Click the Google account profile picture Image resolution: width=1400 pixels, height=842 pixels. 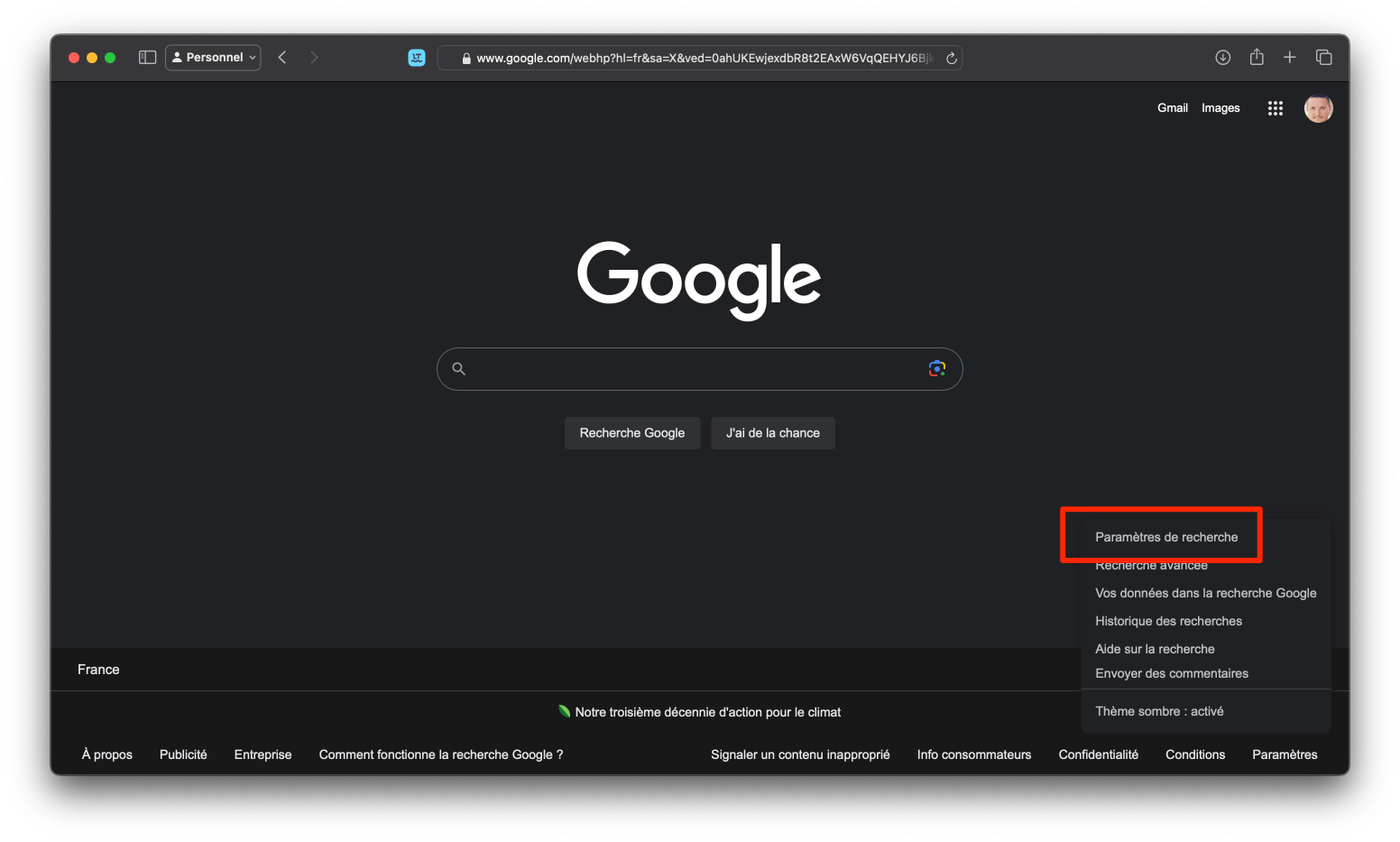pyautogui.click(x=1319, y=108)
